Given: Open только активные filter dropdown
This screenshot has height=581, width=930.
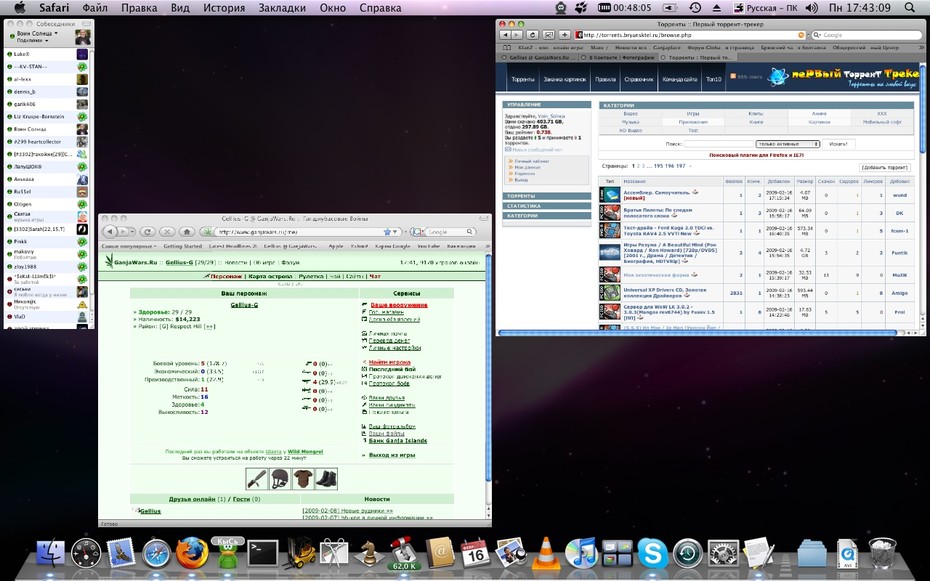Looking at the screenshot, I should click(x=788, y=144).
